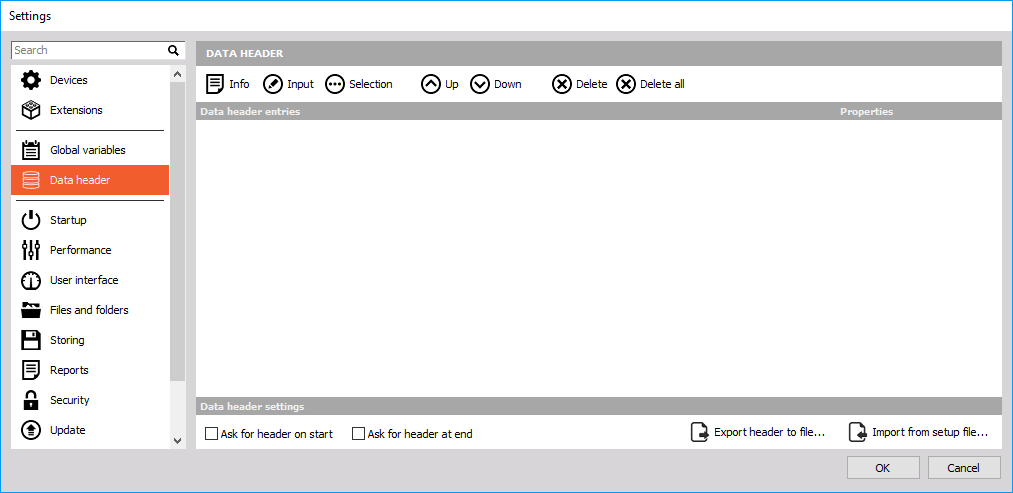Add a Selection header entry
The height and width of the screenshot is (493, 1013).
pos(359,84)
